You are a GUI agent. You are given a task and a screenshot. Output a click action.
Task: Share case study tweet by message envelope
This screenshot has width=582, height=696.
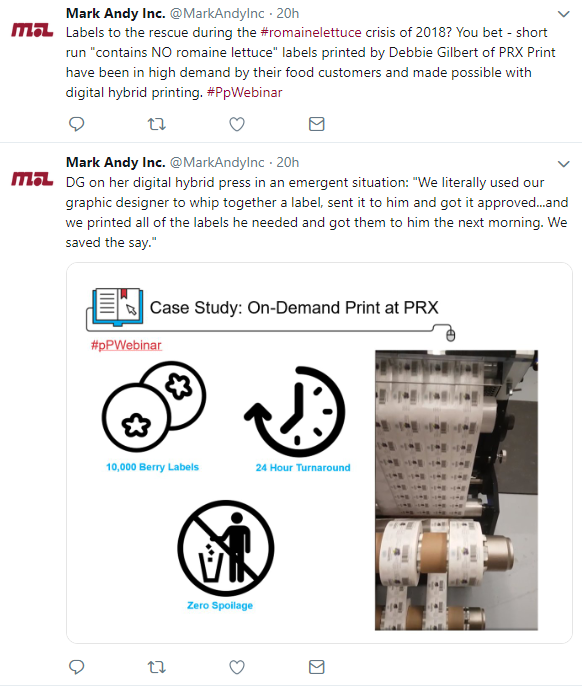point(317,667)
